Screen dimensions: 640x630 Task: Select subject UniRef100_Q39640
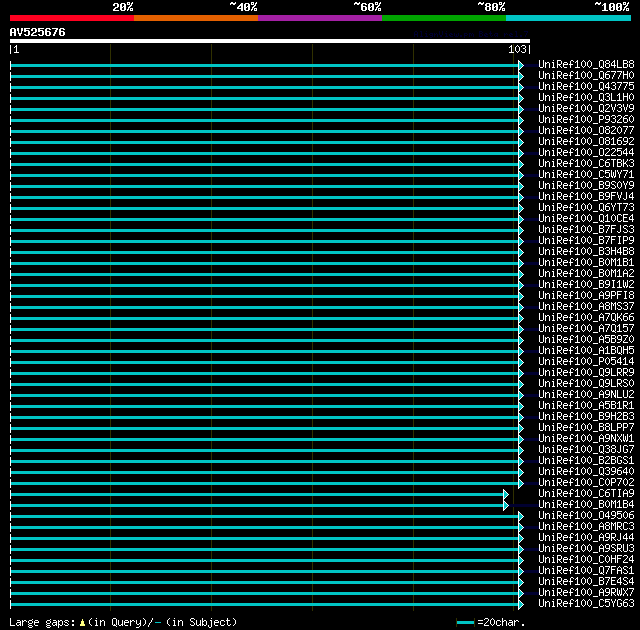(586, 472)
